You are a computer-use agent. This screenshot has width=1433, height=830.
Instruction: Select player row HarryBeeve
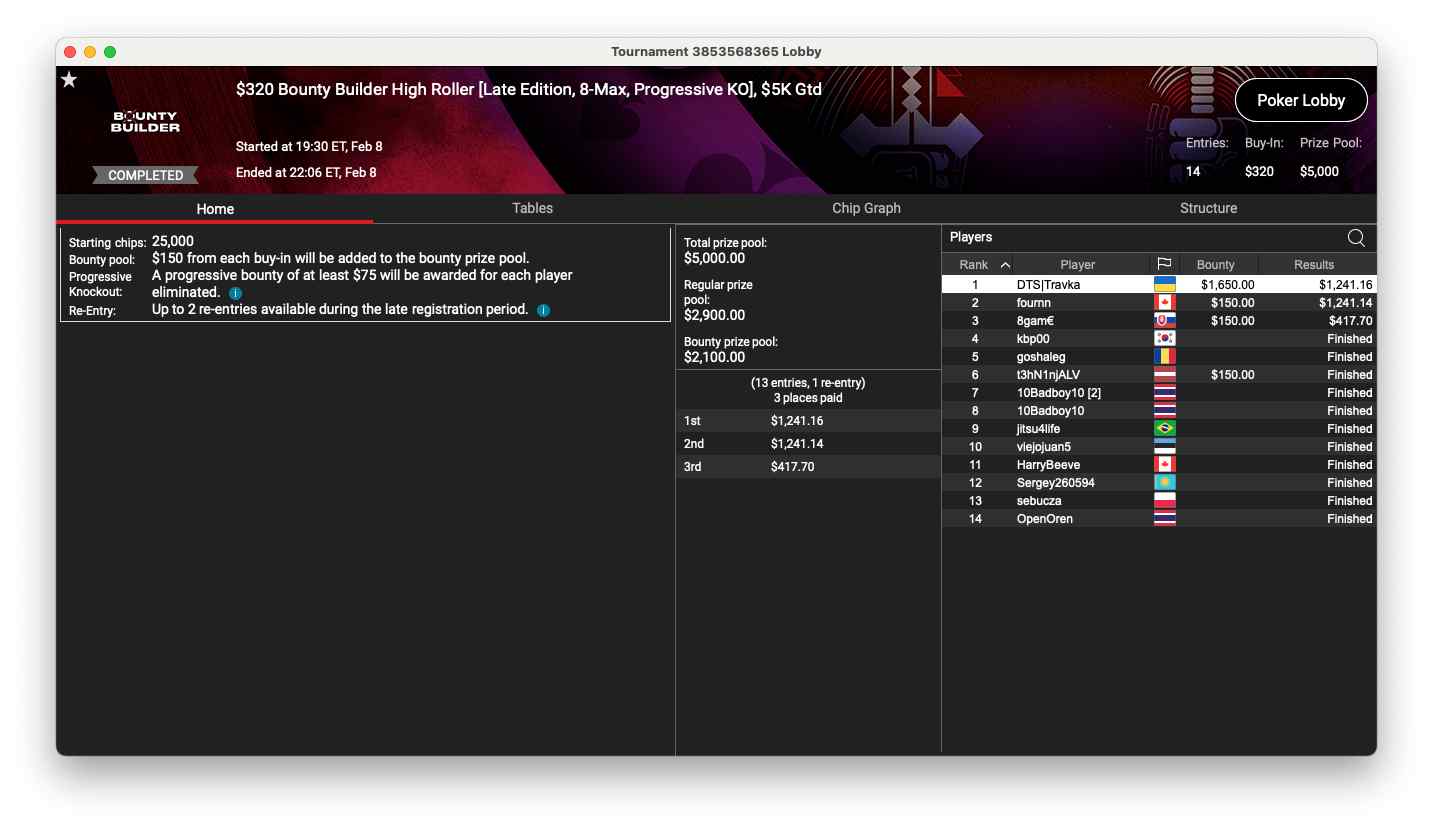(1159, 465)
